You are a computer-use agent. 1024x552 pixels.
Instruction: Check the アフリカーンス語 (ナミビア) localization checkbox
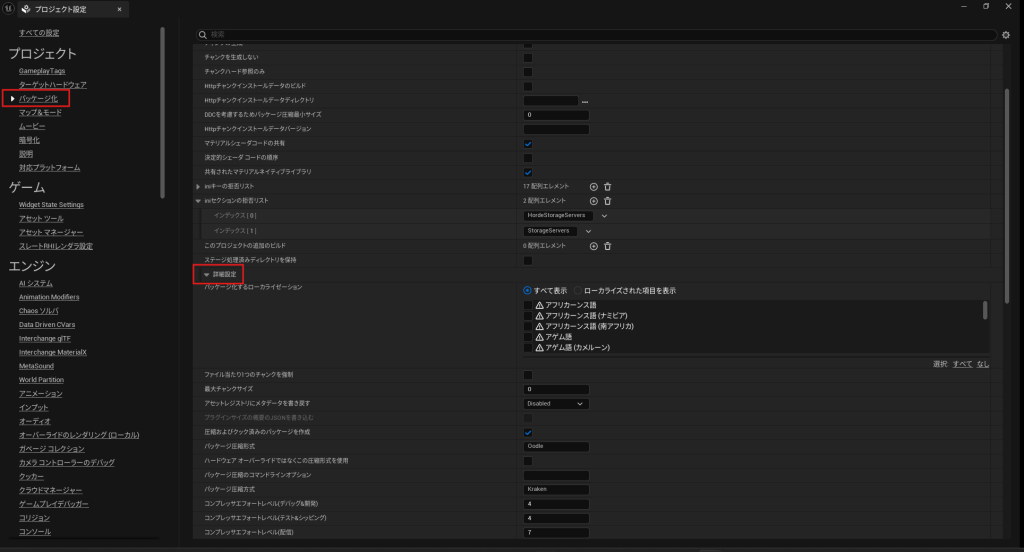[528, 315]
